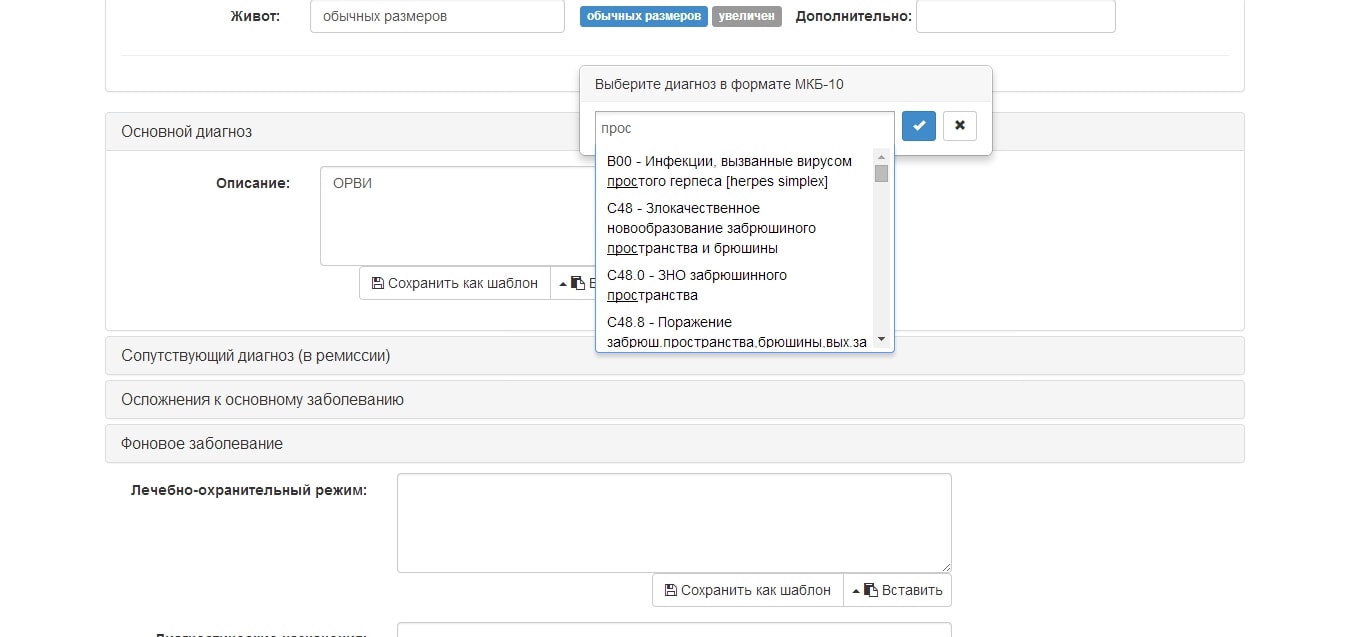Focus the Живот text field
The image size is (1345, 637).
coord(437,16)
